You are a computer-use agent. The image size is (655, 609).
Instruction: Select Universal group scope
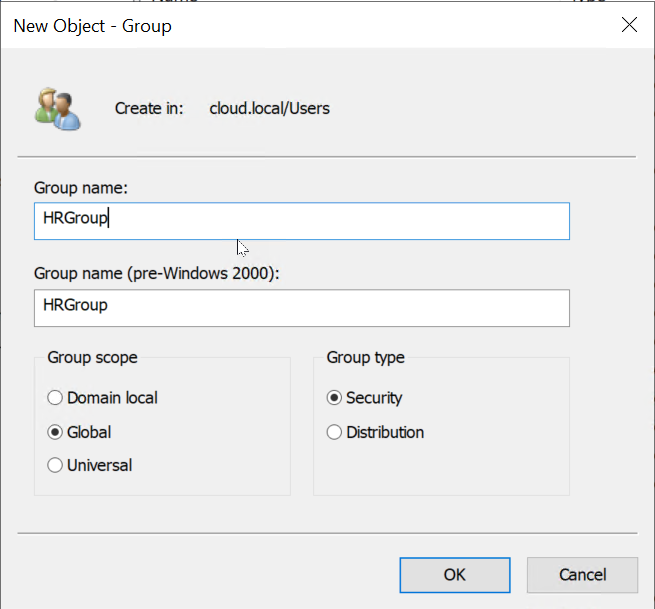click(x=90, y=465)
